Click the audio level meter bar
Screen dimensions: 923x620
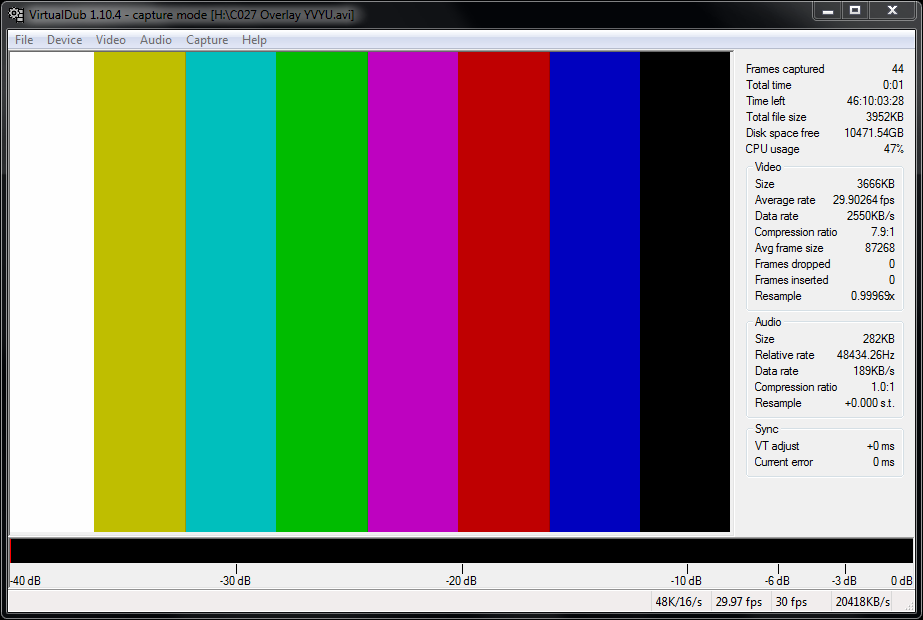[x=462, y=551]
